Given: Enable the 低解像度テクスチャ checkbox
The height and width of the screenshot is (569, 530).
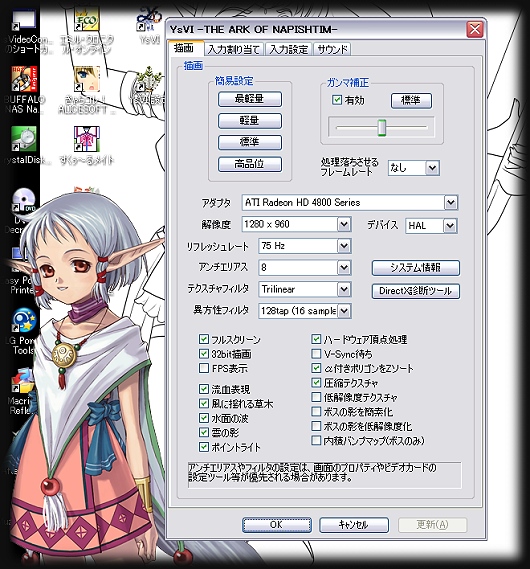Looking at the screenshot, I should 316,397.
